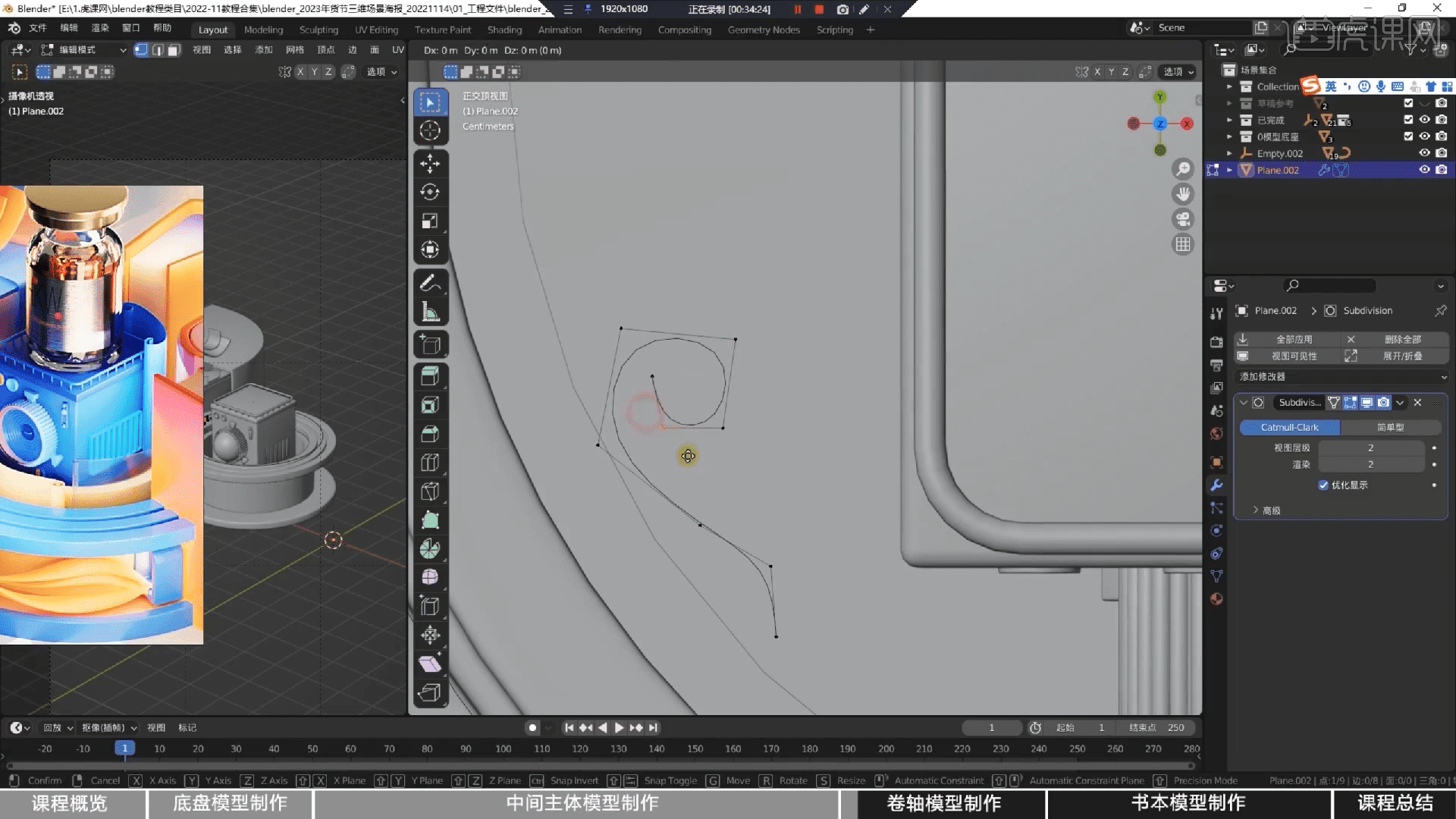Image resolution: width=1456 pixels, height=819 pixels.
Task: Pick the Measure ruler tool
Action: click(430, 312)
